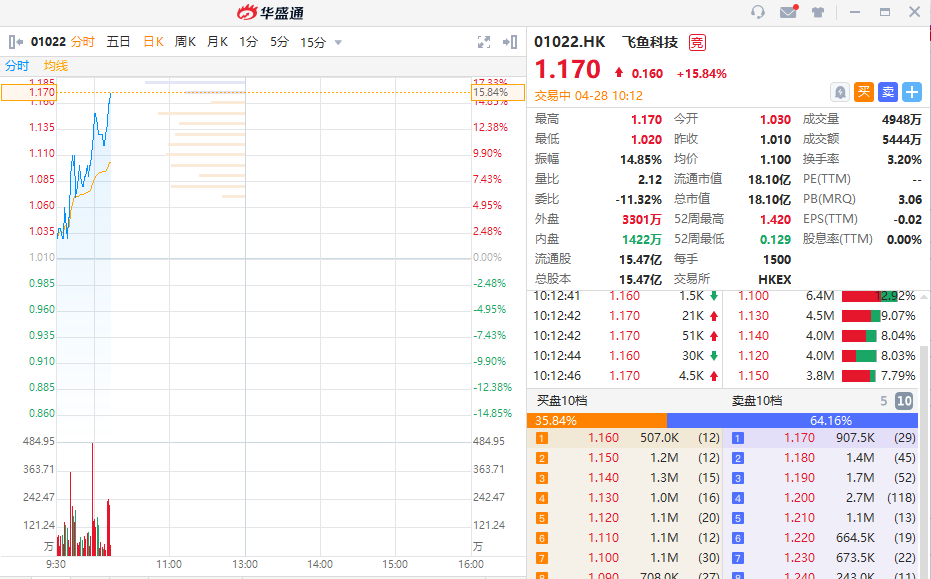Click the 总市值 18.10亿 value

tap(770, 200)
